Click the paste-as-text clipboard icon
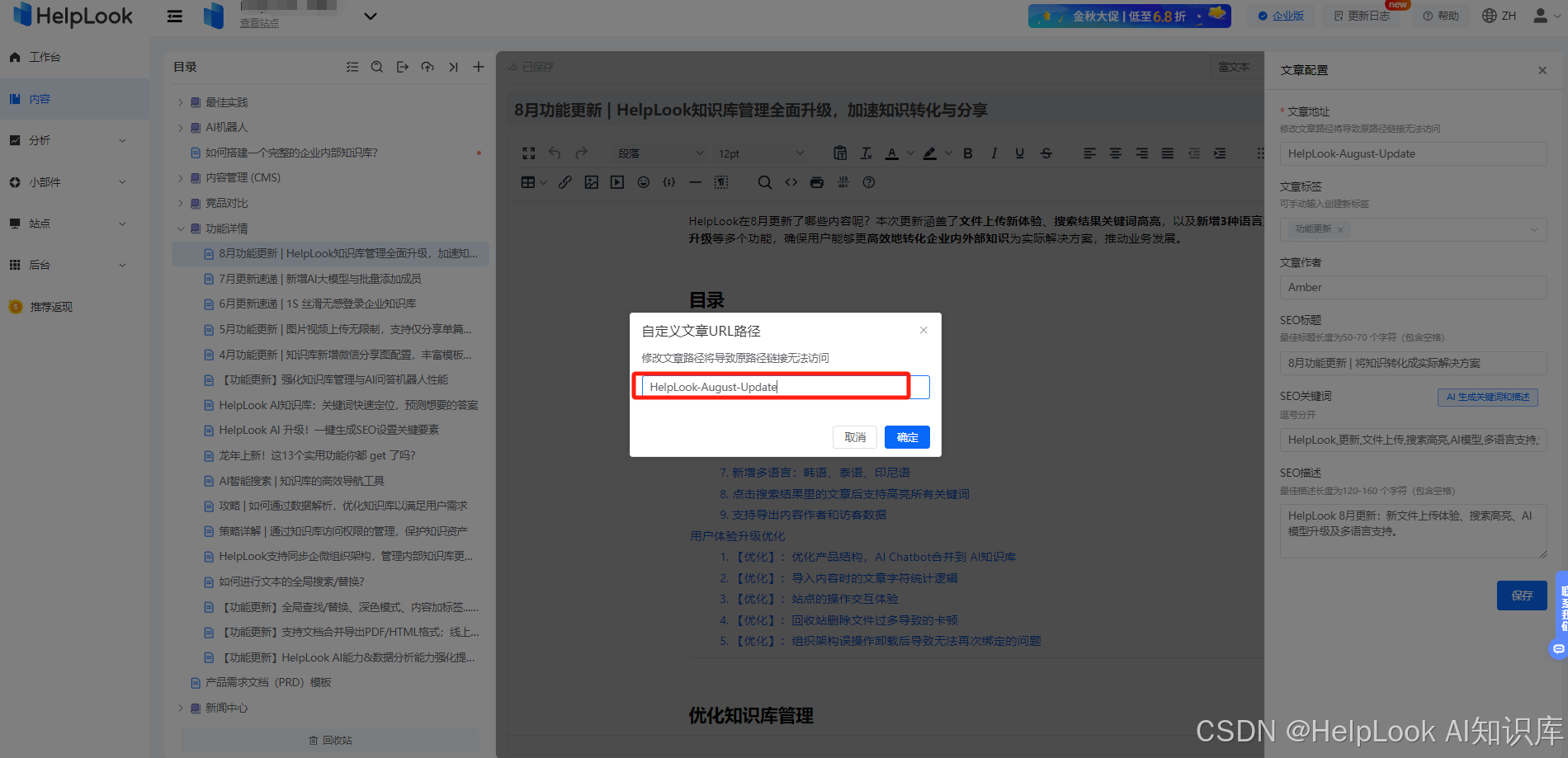 (x=840, y=153)
